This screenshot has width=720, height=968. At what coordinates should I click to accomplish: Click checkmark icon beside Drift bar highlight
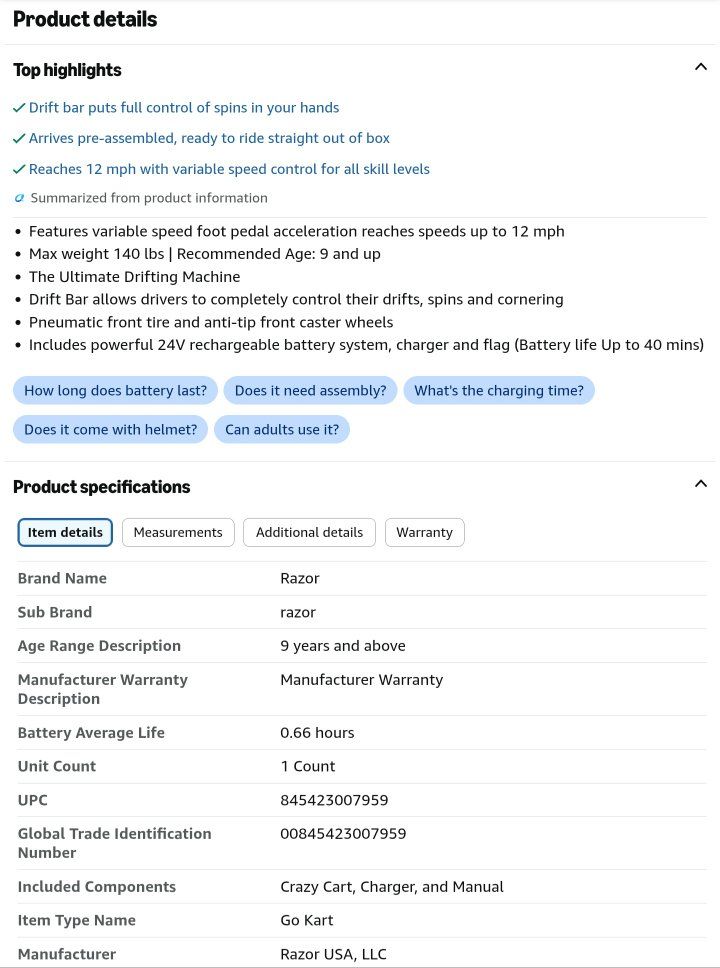[19, 108]
